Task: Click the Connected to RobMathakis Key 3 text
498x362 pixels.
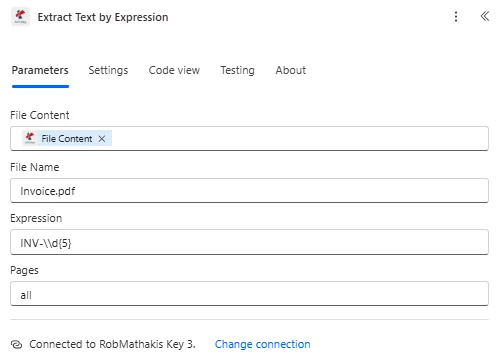Action: 112,344
